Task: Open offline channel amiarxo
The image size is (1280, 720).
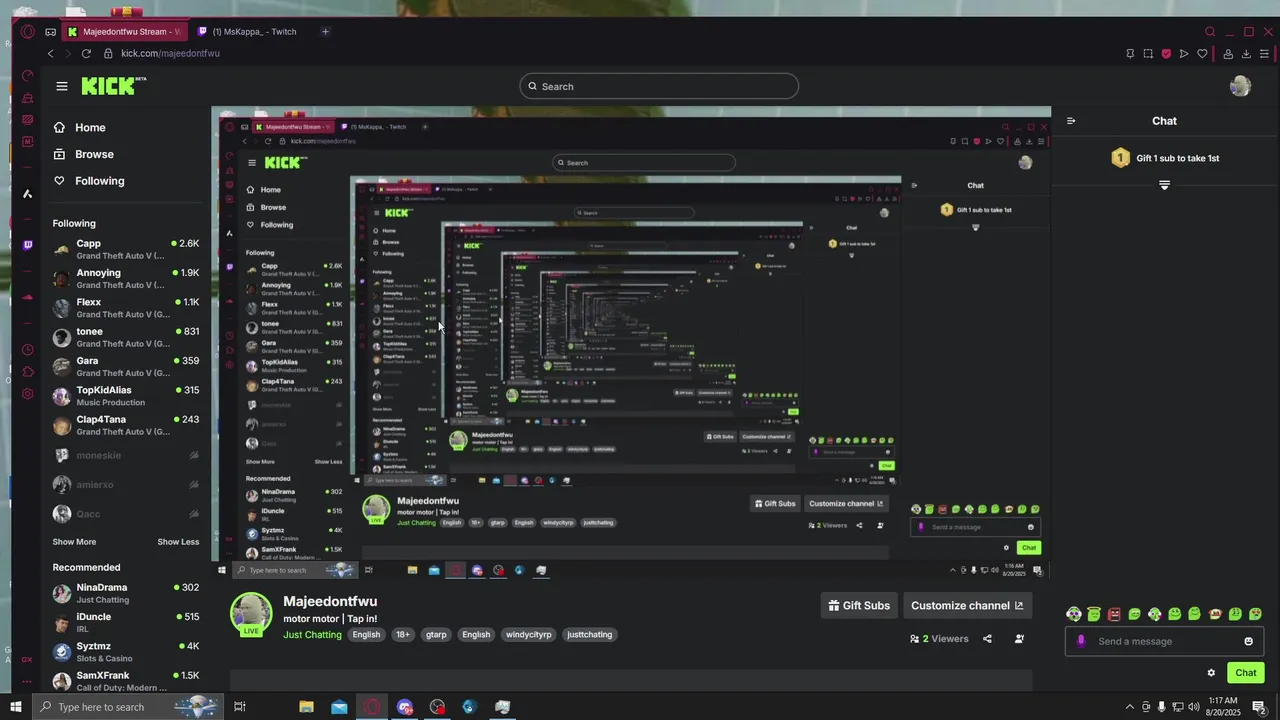Action: [126, 484]
